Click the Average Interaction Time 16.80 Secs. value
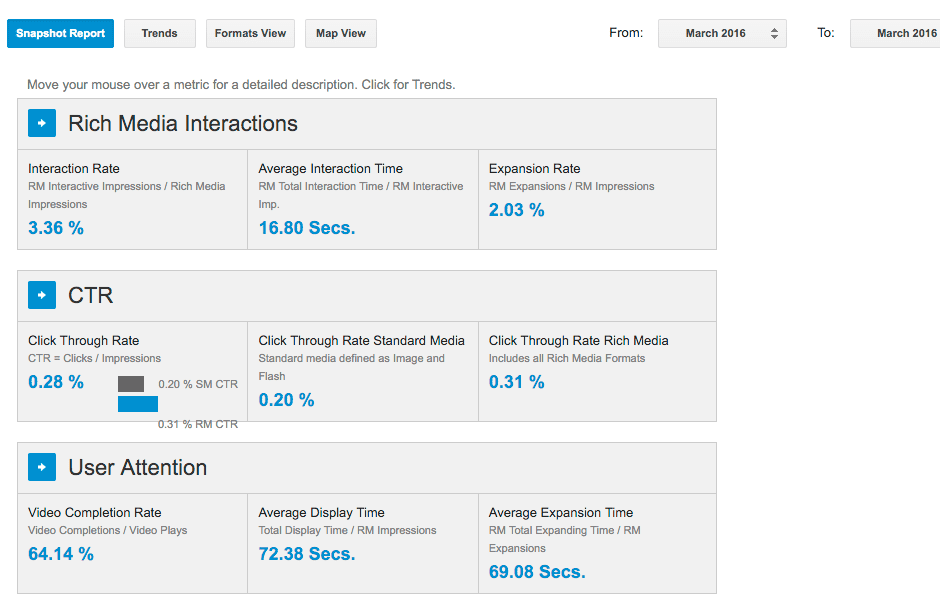The width and height of the screenshot is (940, 603). point(307,228)
